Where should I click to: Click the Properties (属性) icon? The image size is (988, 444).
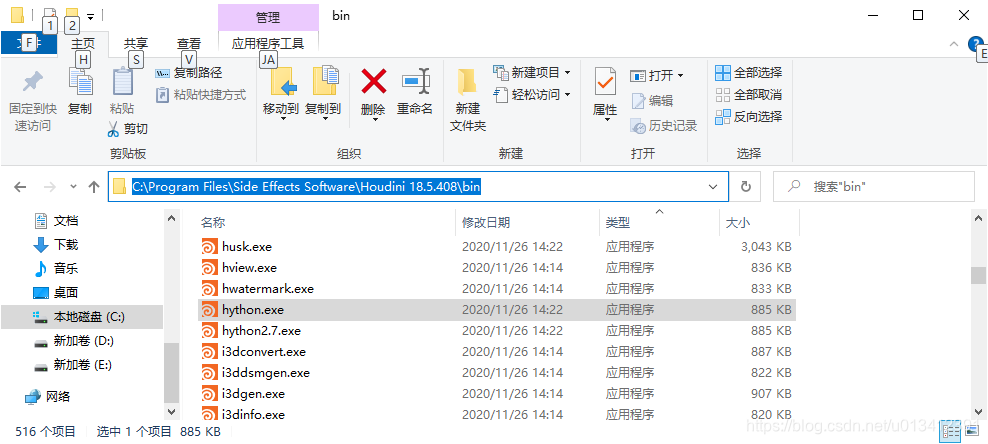coord(605,82)
